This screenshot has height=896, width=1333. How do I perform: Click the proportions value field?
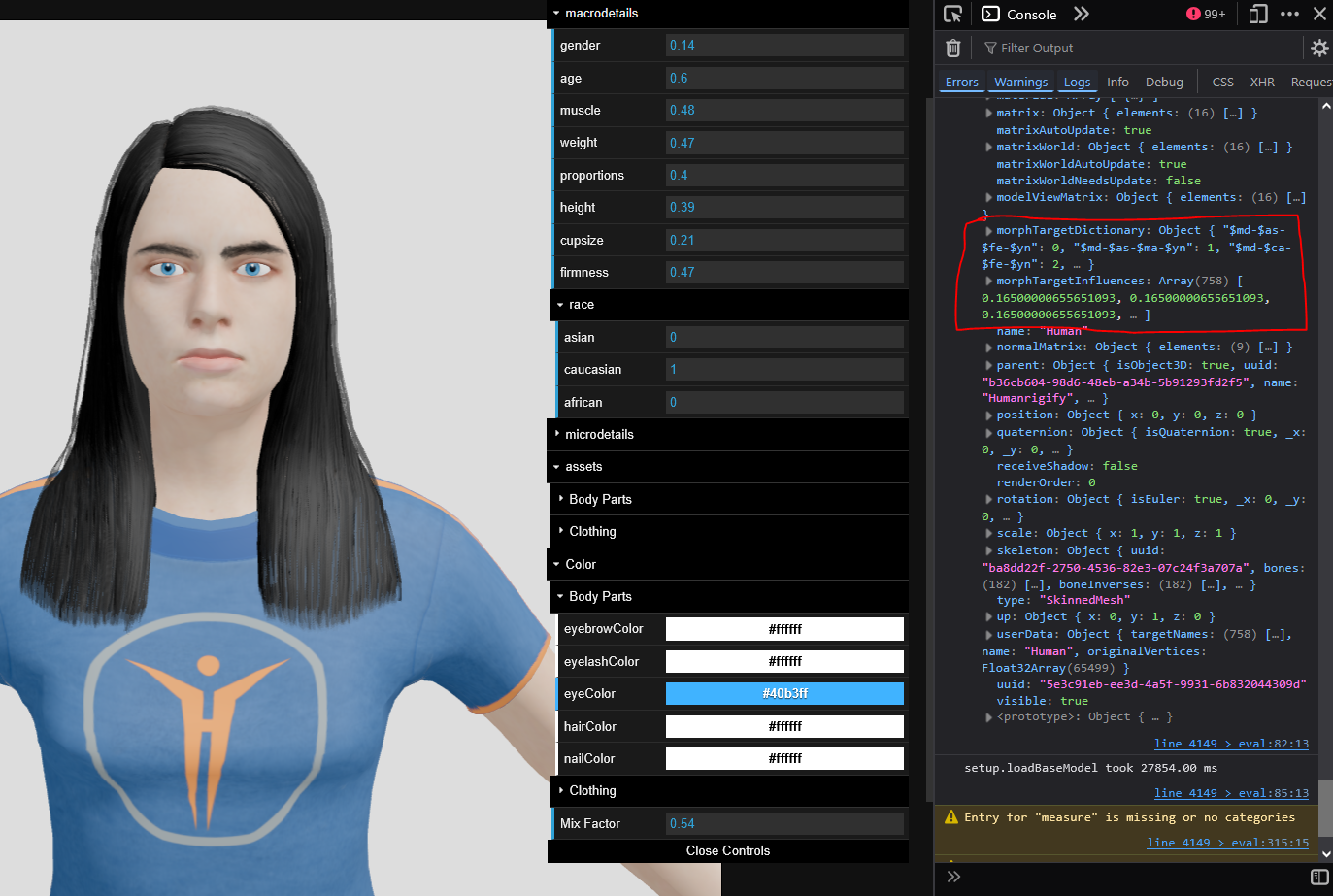(x=784, y=176)
